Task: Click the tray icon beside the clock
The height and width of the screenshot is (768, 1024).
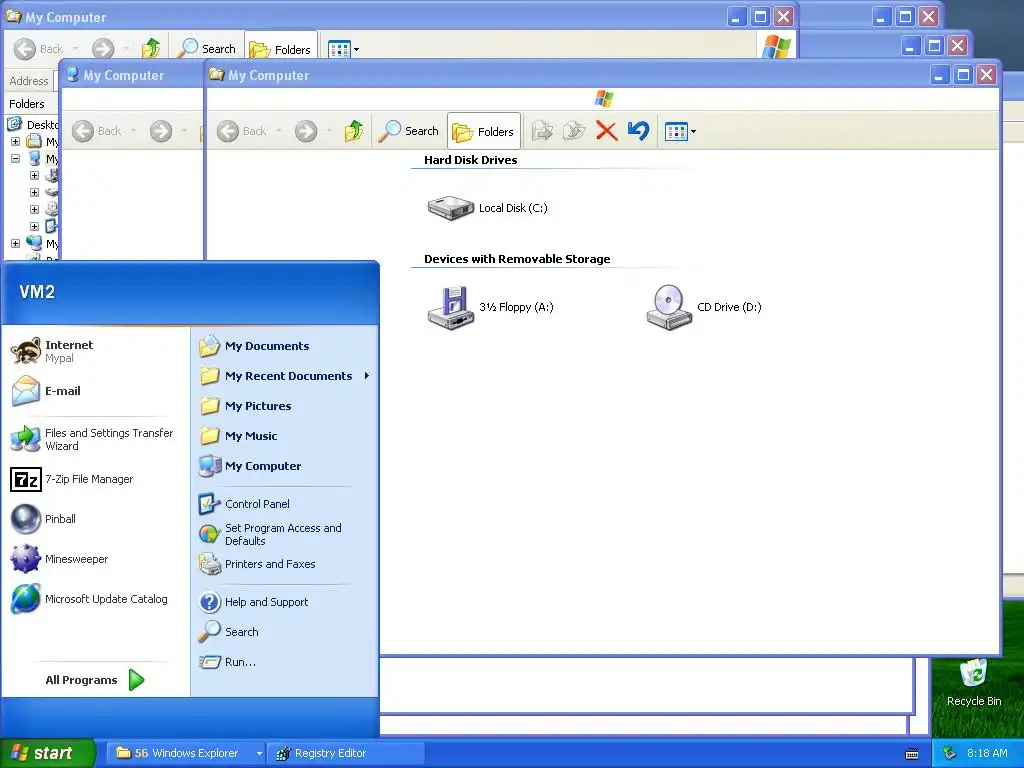Action: pyautogui.click(x=949, y=753)
